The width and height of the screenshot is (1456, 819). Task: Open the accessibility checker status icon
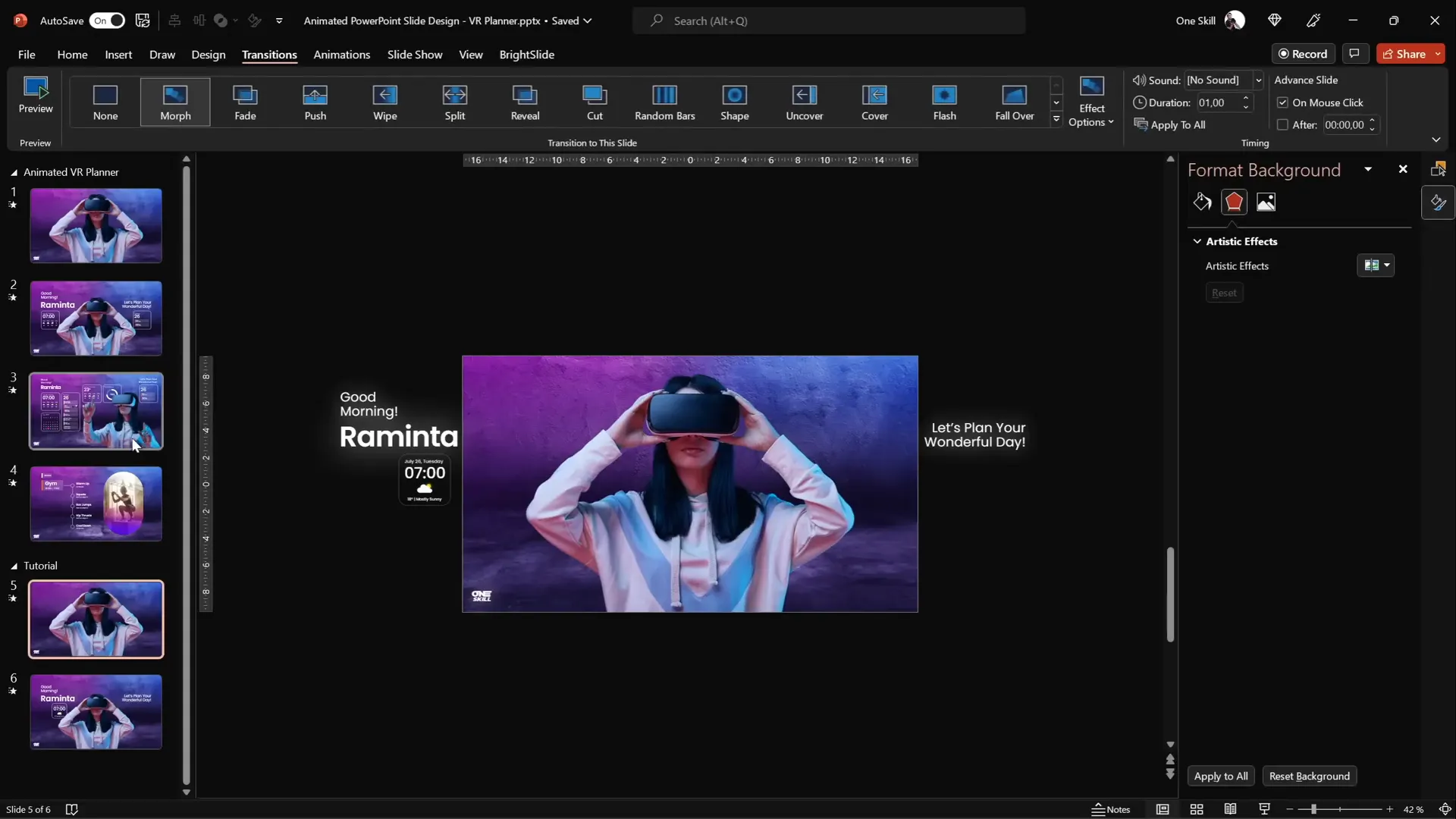tap(72, 809)
